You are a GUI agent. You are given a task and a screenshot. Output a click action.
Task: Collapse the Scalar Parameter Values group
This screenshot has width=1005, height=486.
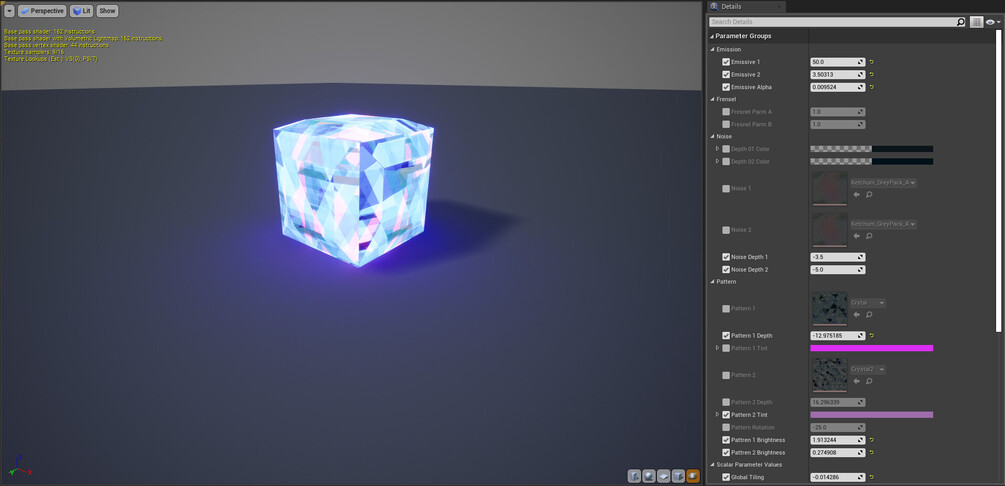[712, 465]
